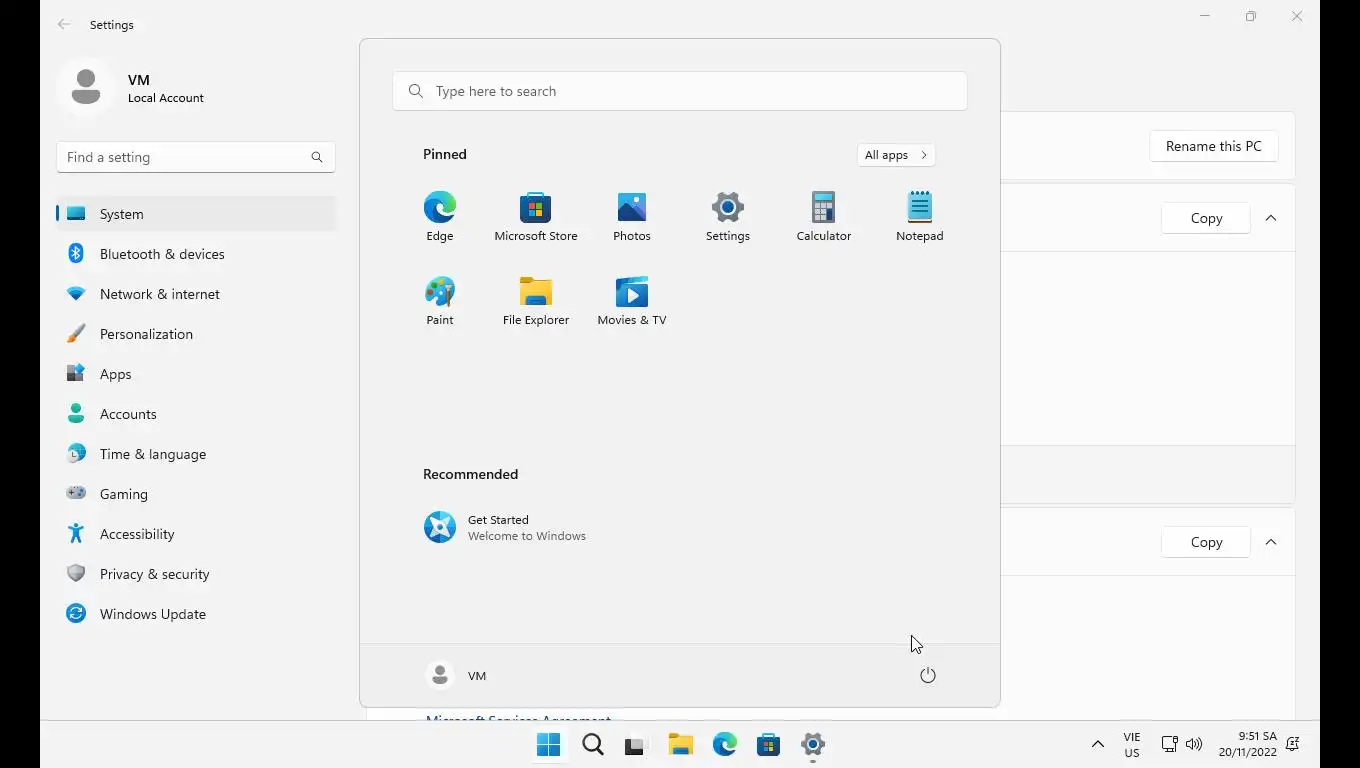The height and width of the screenshot is (768, 1360).
Task: Open Bluetooth & devices settings
Action: pyautogui.click(x=196, y=254)
